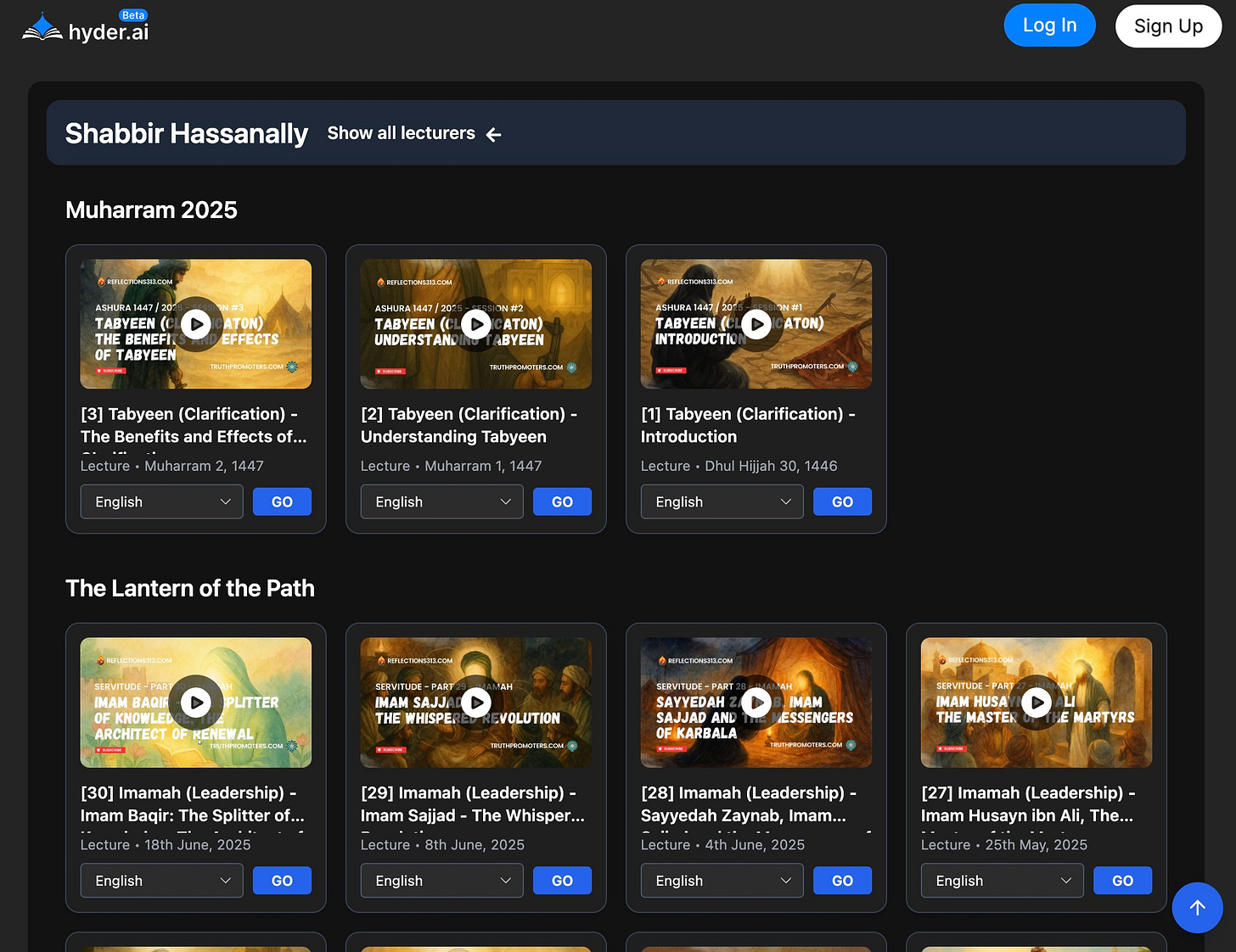Click the '4th June, 2025' date text

click(x=755, y=845)
